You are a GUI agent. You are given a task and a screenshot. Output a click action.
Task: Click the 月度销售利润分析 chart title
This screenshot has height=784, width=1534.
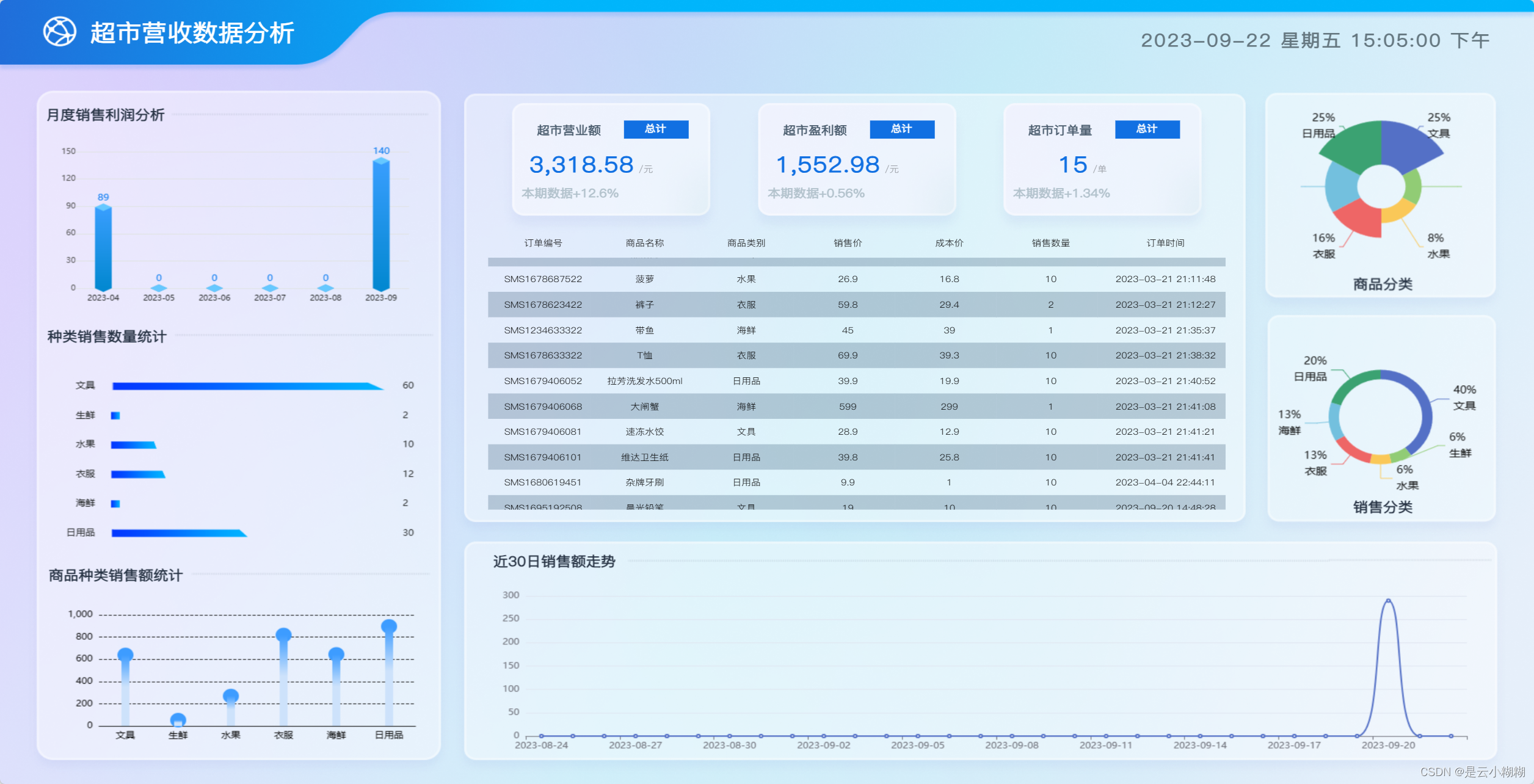(106, 115)
